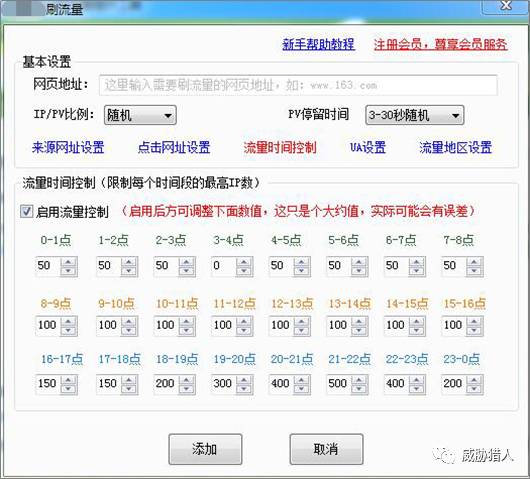Go to 流量地区设置

point(455,147)
